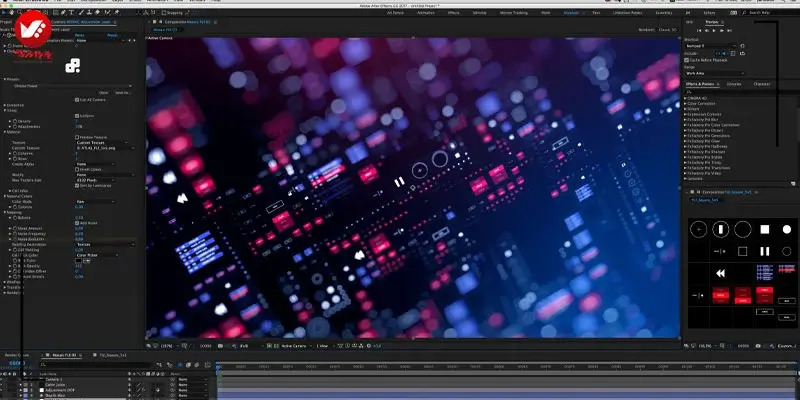Expand the Color Correction effects category
The width and height of the screenshot is (800, 400).
coord(685,104)
